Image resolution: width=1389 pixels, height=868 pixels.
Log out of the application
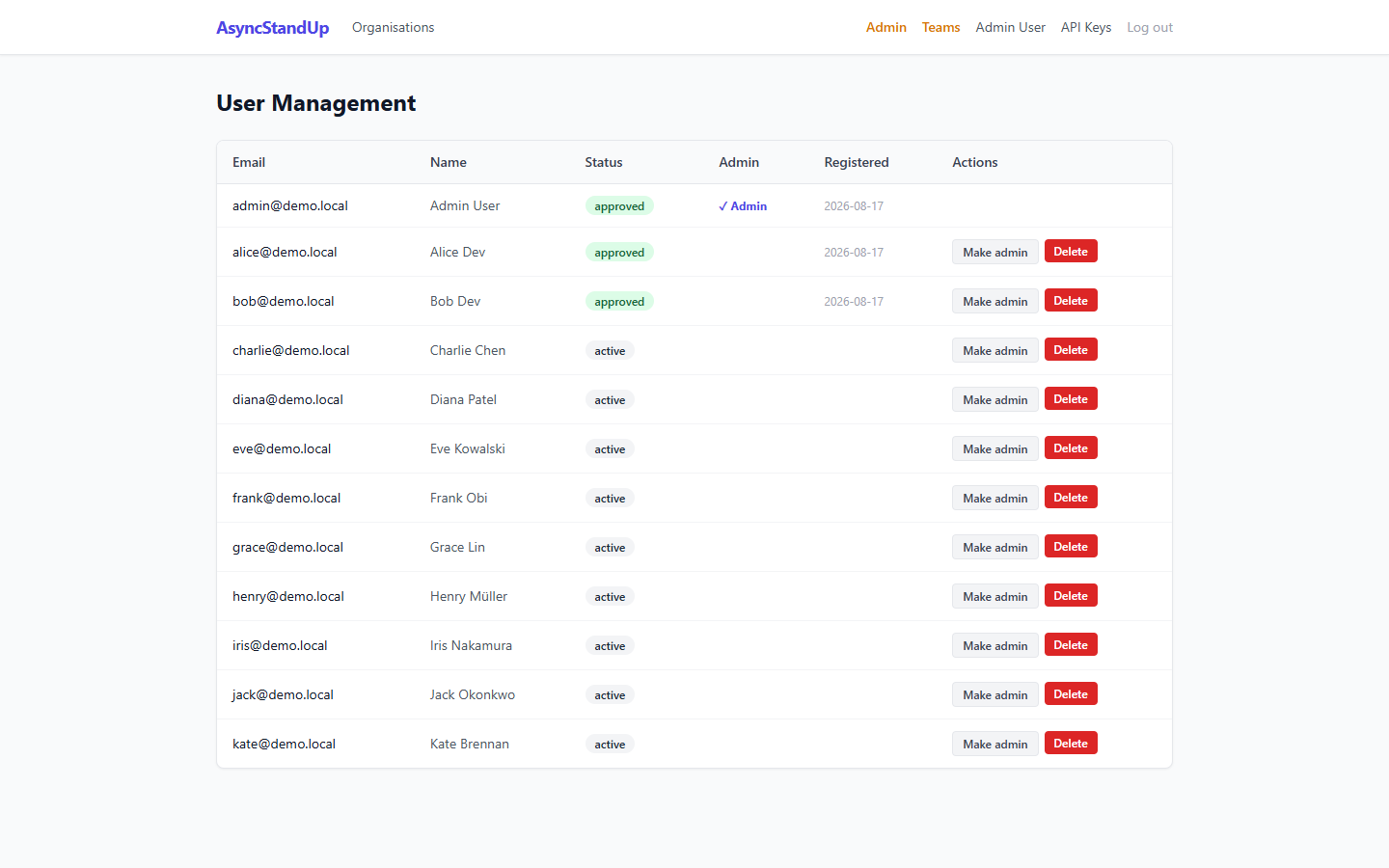point(1150,28)
